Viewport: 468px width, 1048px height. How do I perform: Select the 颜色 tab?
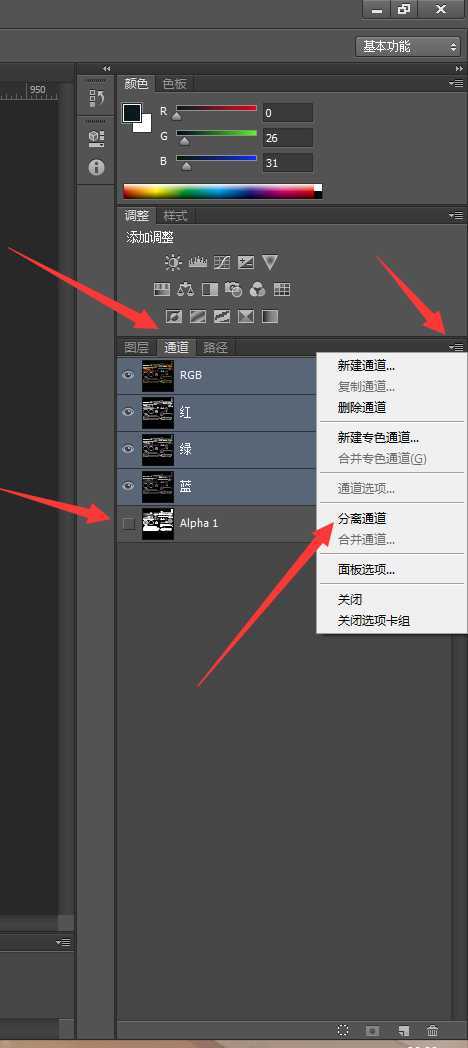point(136,84)
